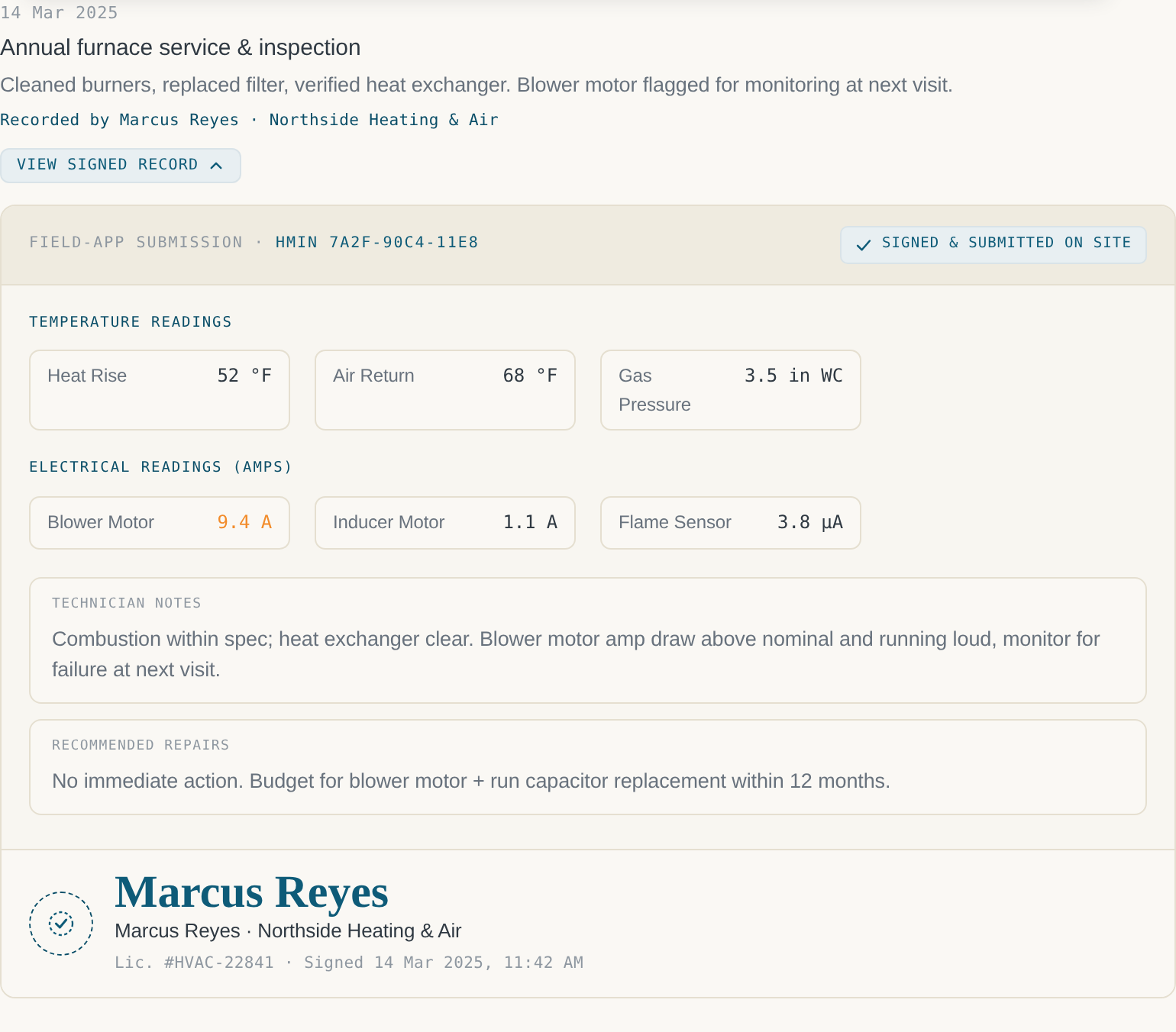Click the Cleaned burners summary description
The height and width of the screenshot is (1032, 1176).
477,85
